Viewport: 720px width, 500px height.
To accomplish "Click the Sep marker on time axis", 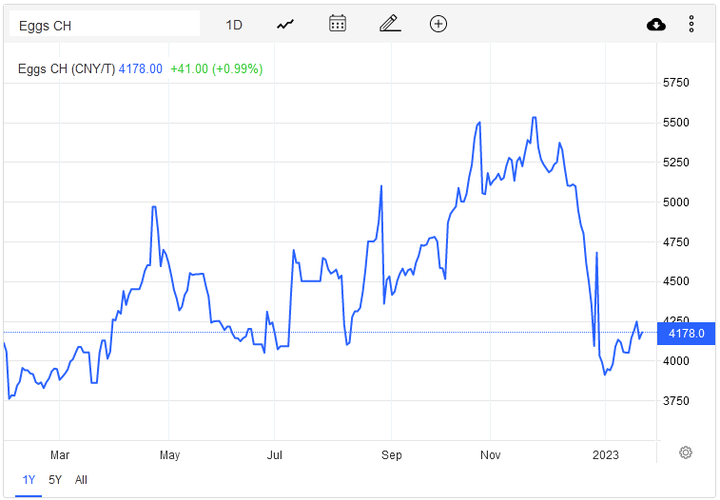I will (391, 455).
